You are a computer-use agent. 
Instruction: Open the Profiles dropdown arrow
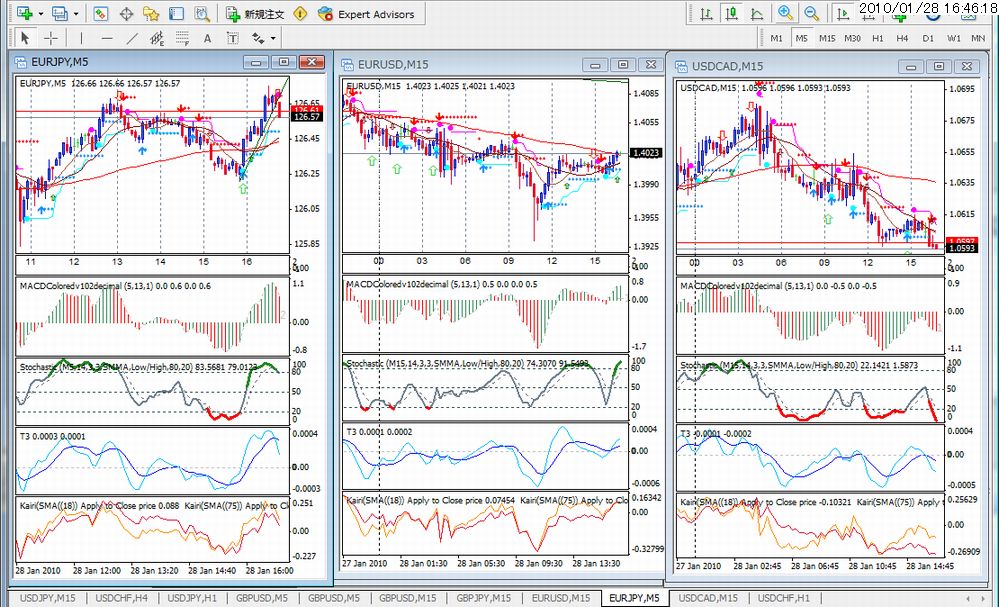[x=76, y=13]
